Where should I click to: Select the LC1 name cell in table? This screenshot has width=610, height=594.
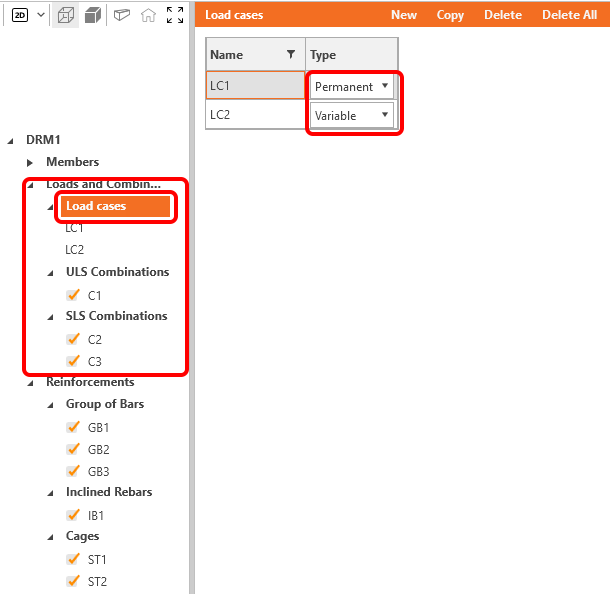point(254,87)
